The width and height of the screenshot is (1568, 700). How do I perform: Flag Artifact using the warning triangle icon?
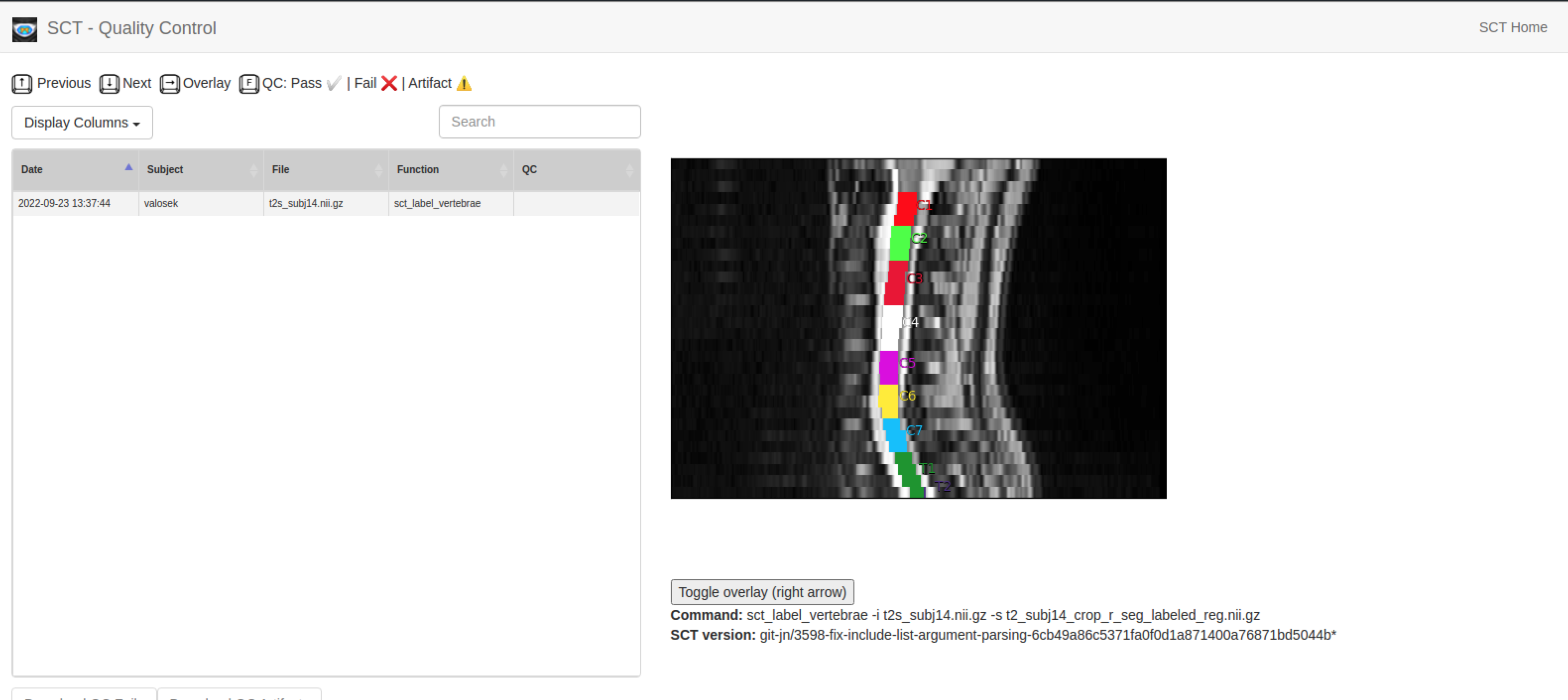pos(464,84)
